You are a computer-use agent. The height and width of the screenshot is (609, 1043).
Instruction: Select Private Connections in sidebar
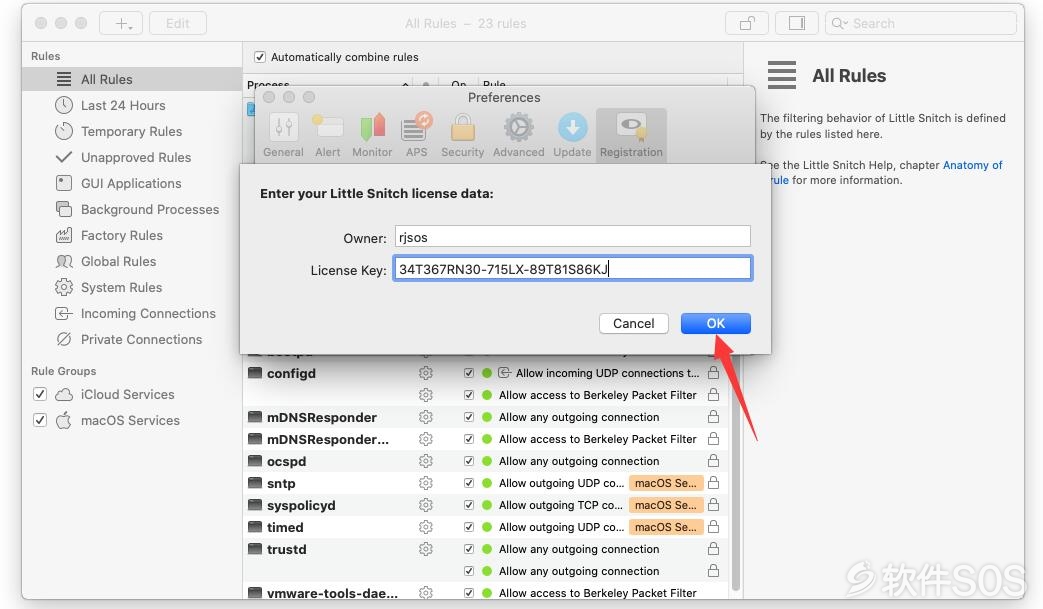coord(132,338)
